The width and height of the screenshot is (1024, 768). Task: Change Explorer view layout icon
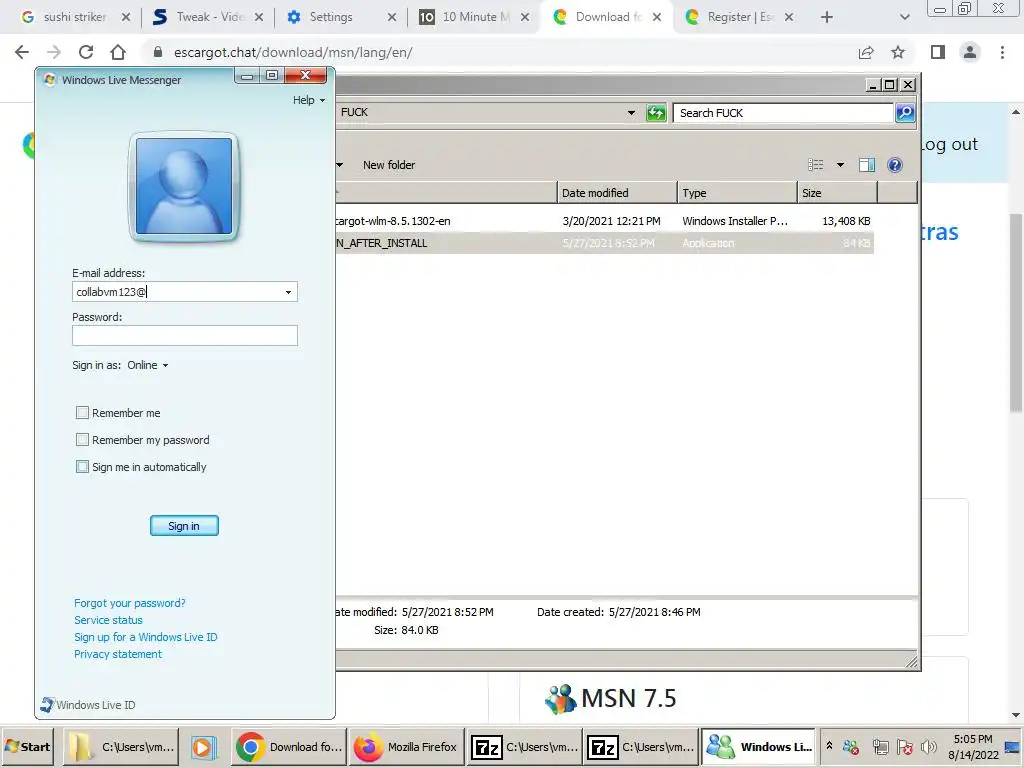pos(816,165)
